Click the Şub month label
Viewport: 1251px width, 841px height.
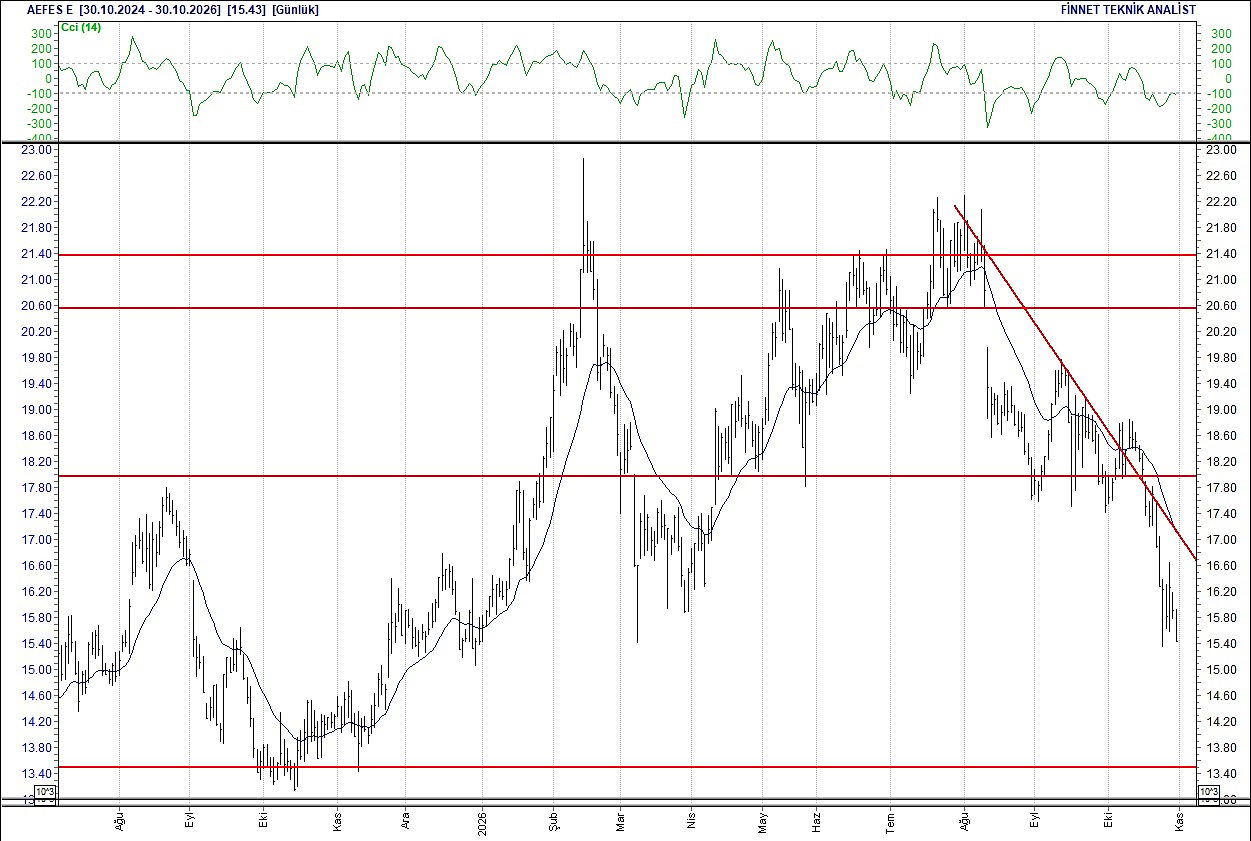(x=554, y=820)
